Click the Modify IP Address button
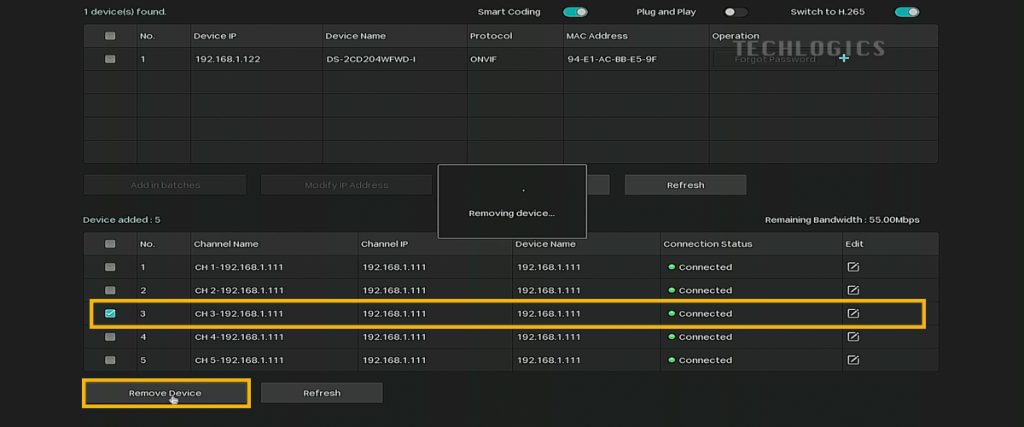 pos(346,185)
